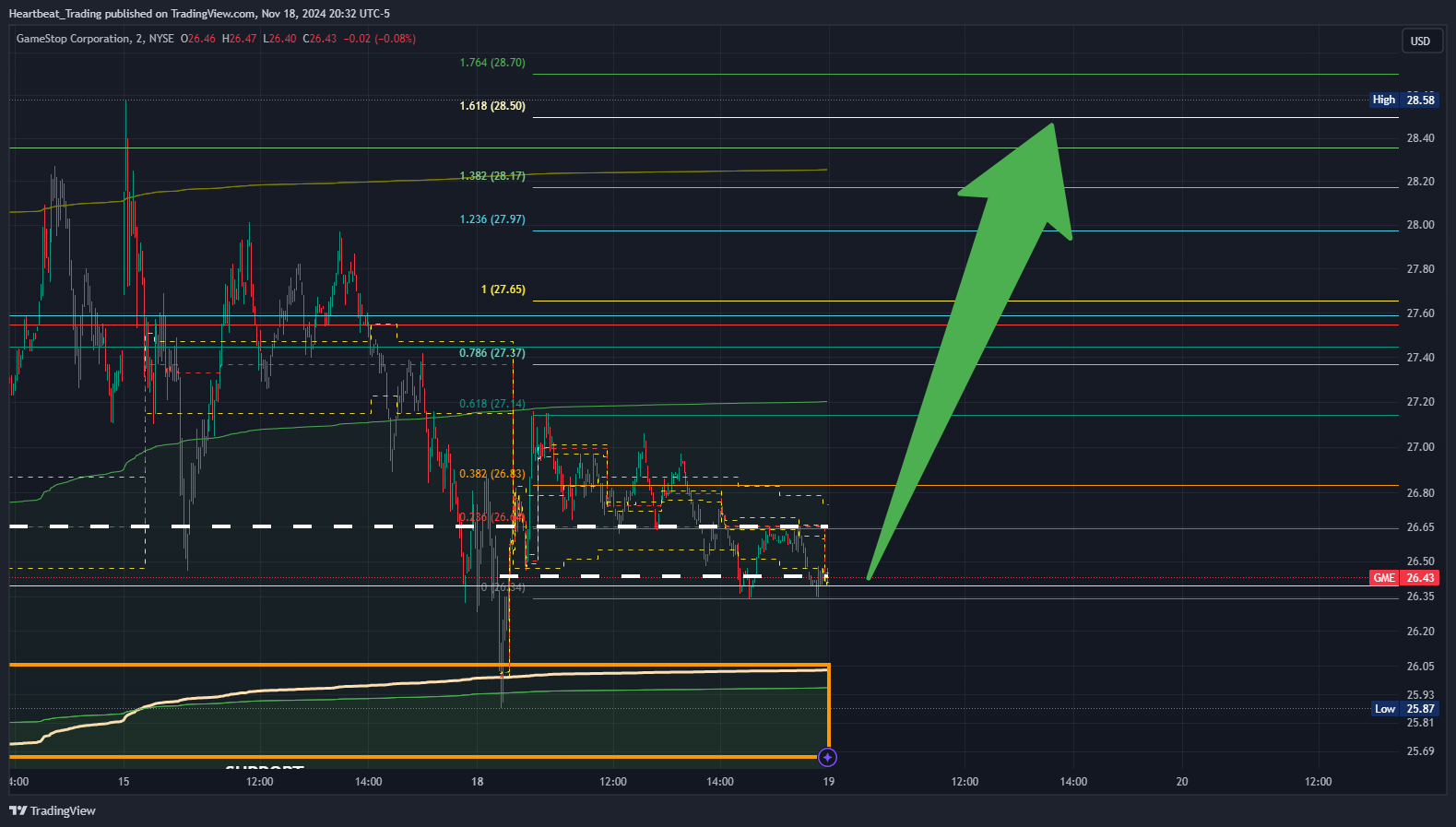The width and height of the screenshot is (1456, 827).
Task: Click 26.50 on the price scale
Action: pos(1420,561)
